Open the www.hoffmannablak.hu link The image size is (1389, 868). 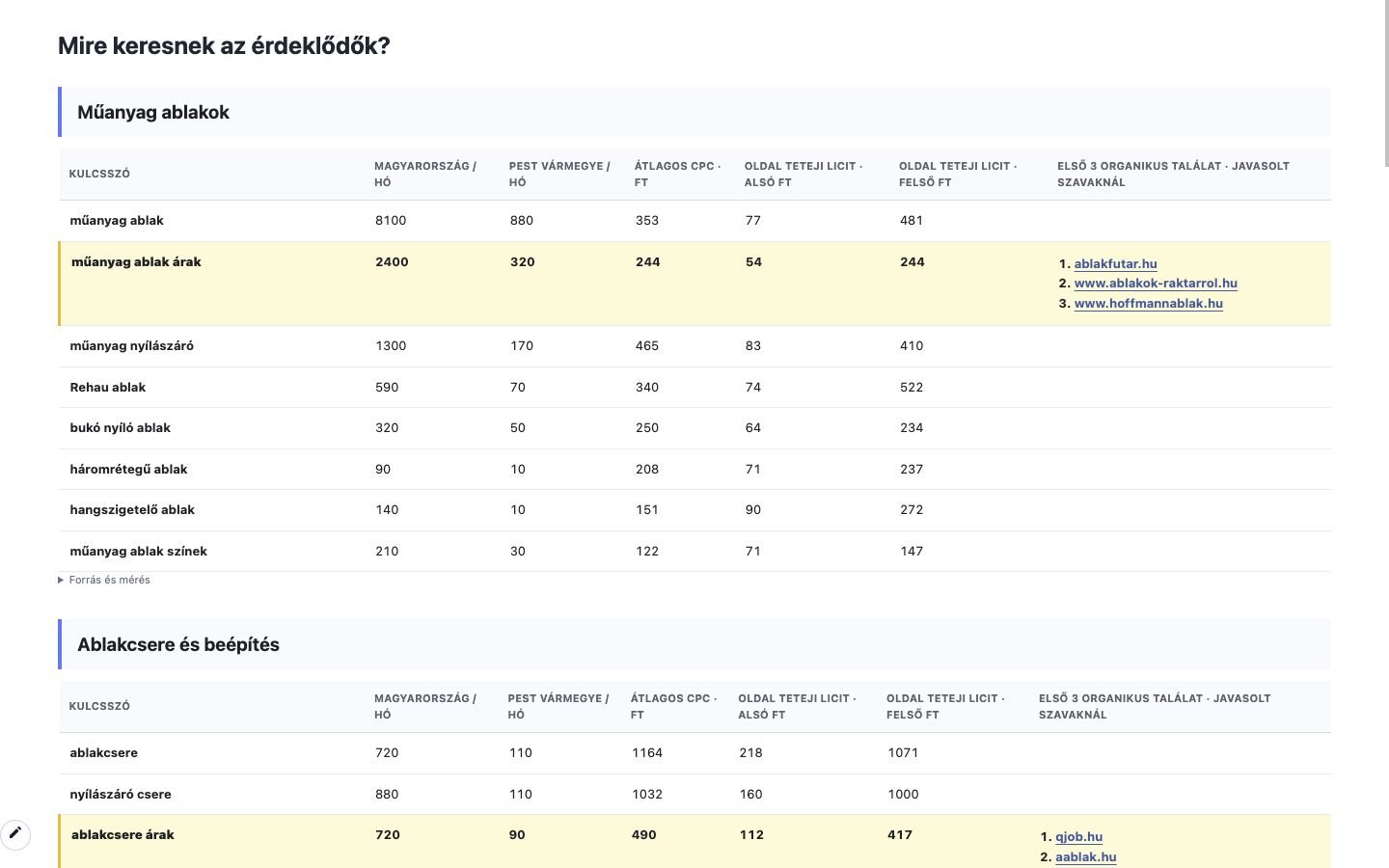click(x=1148, y=303)
